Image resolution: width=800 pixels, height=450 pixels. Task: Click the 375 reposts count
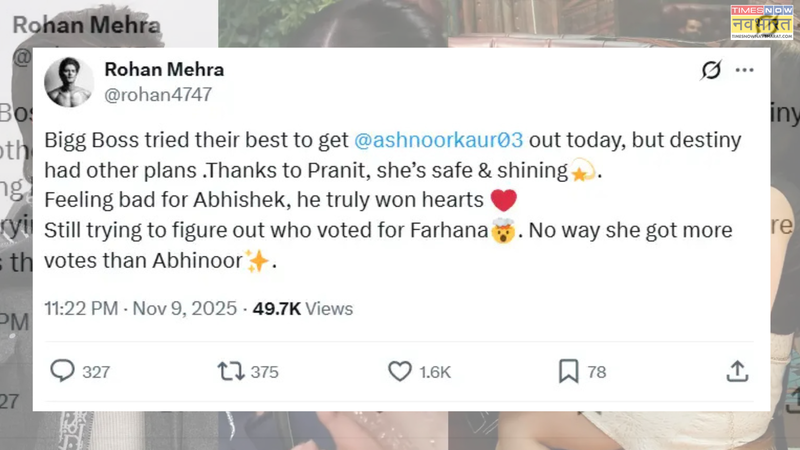(x=264, y=372)
